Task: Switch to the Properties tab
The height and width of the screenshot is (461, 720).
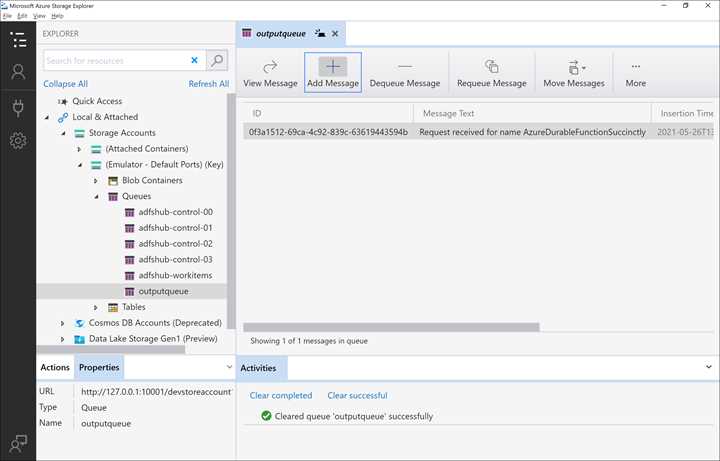Action: (x=99, y=367)
